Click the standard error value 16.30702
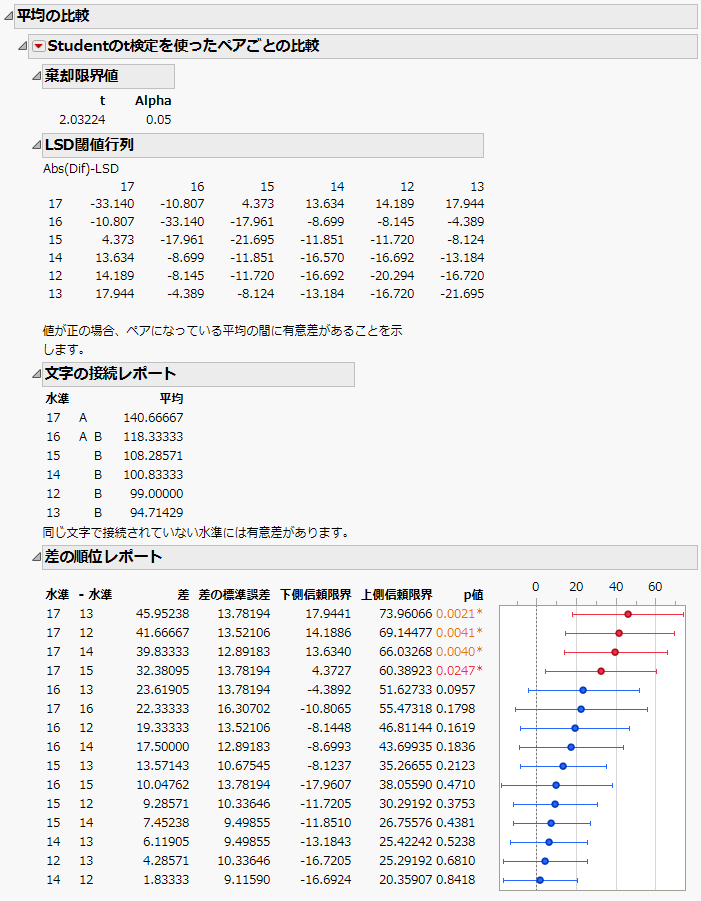Screen dimensions: 701x901 point(244,709)
